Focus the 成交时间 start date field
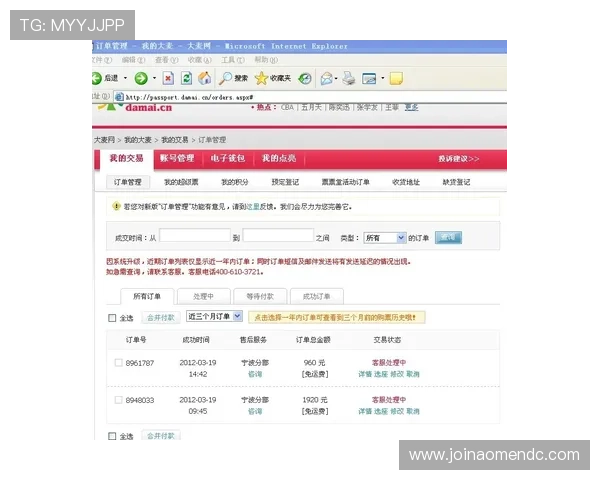Image resolution: width=600 pixels, height=480 pixels. 195,235
